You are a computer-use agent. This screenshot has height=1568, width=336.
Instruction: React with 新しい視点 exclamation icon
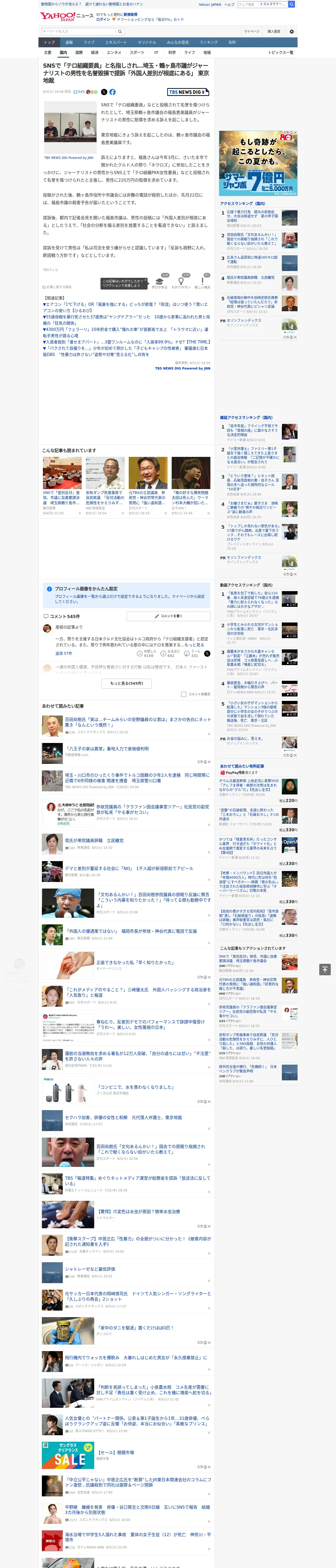(203, 281)
